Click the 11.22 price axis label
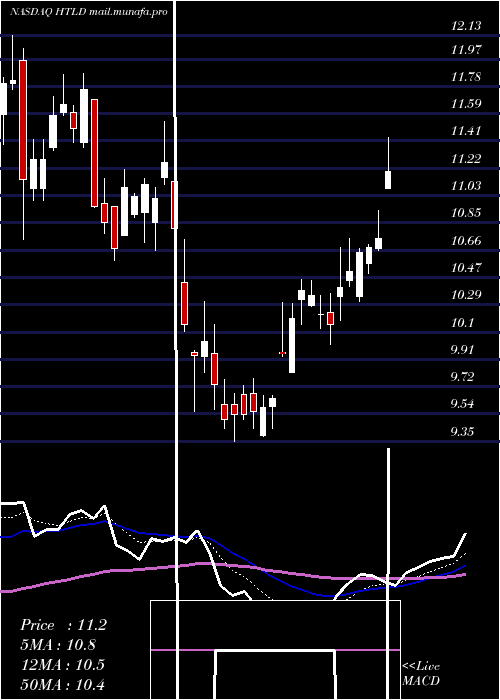Viewport: 500px width, 700px height. [x=466, y=158]
